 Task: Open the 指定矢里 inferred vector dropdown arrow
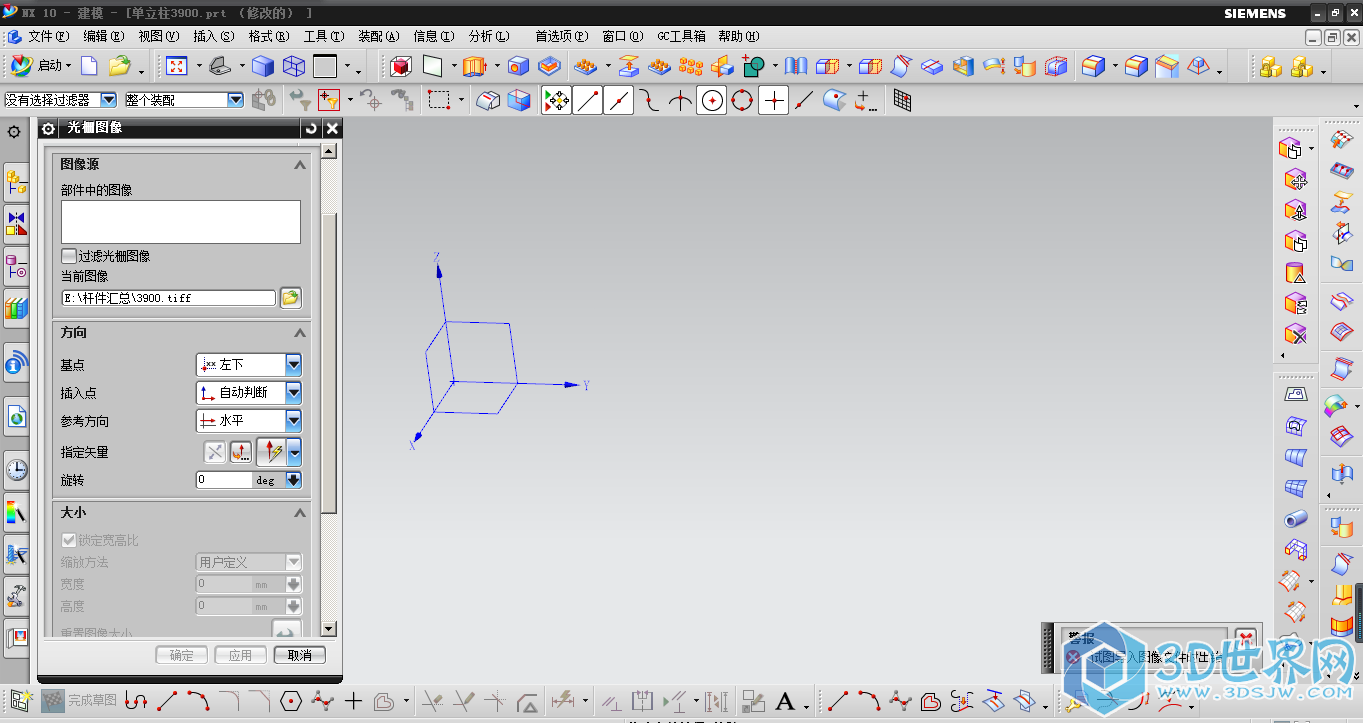coord(295,452)
